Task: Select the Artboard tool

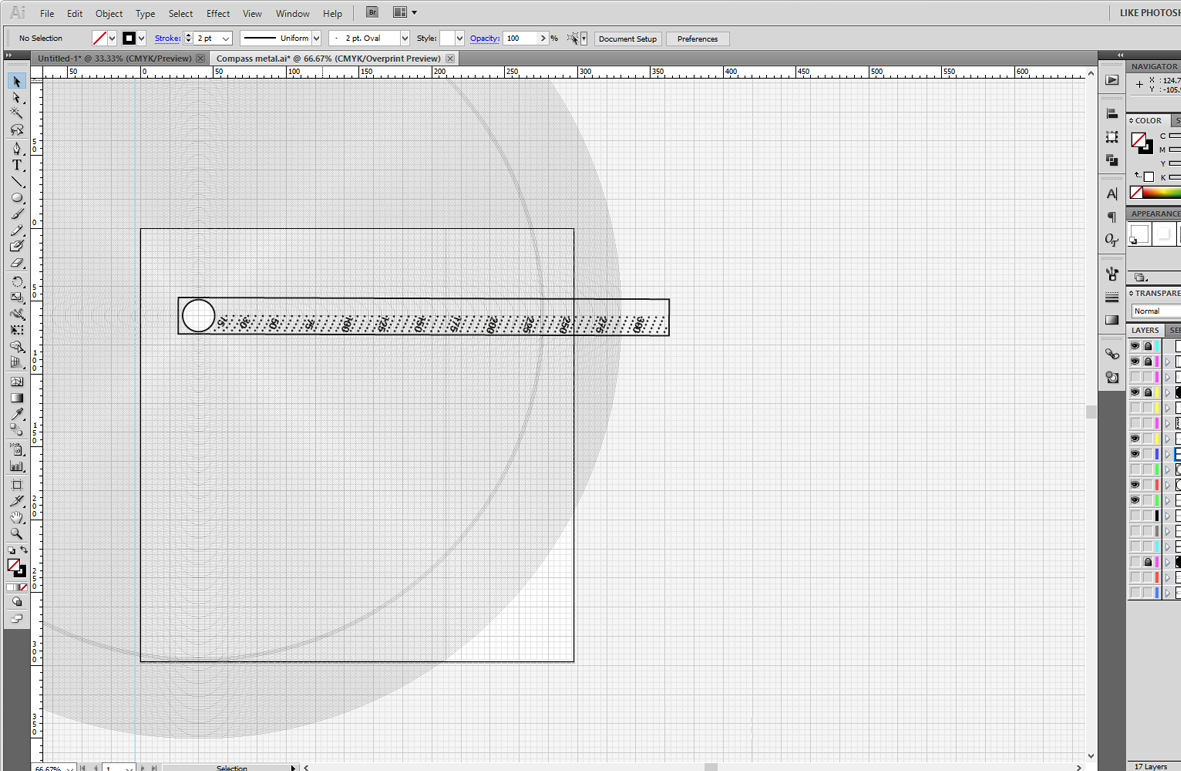Action: [x=17, y=485]
